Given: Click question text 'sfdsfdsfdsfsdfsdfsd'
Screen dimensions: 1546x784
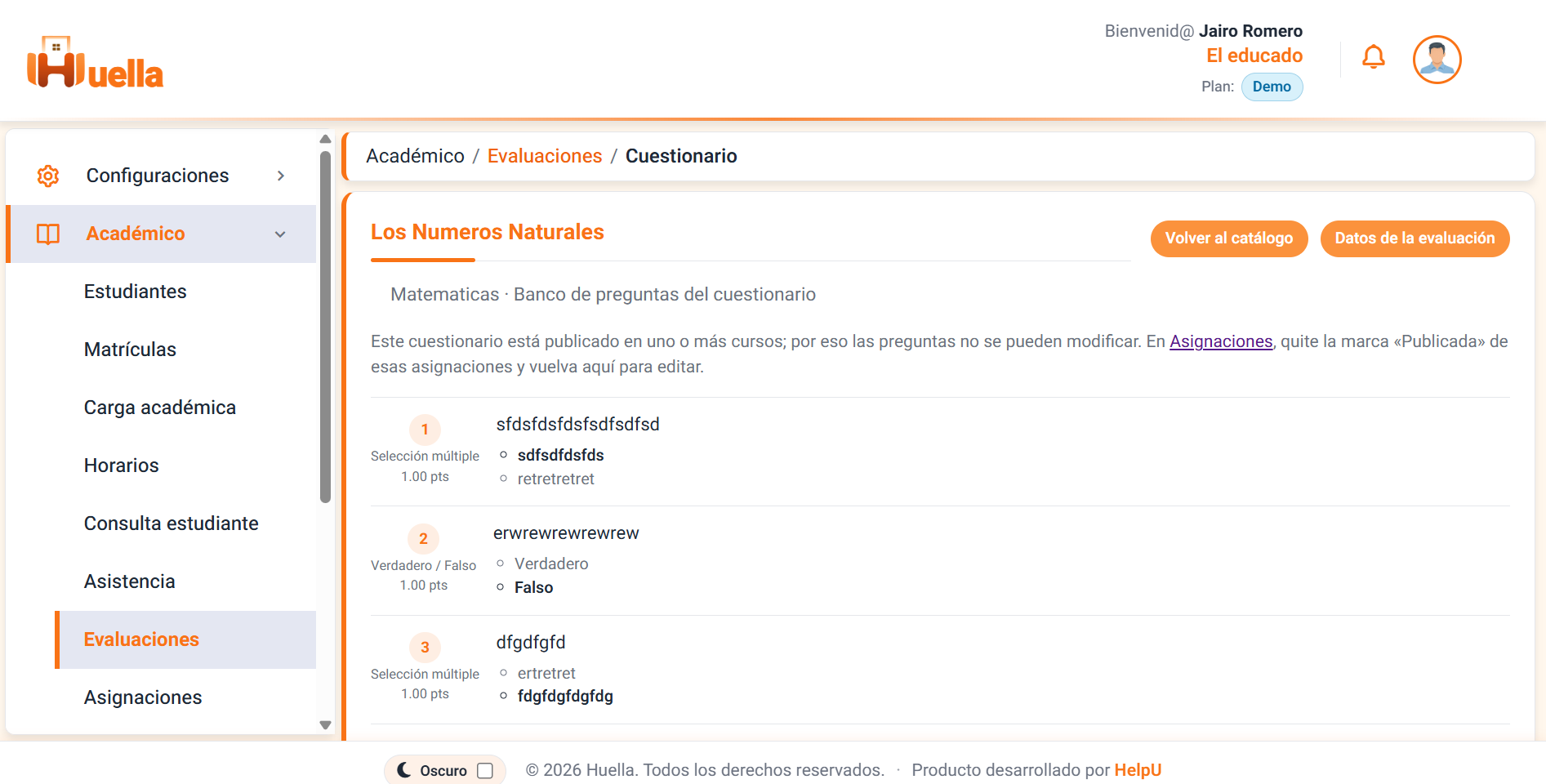Looking at the screenshot, I should click(x=577, y=425).
